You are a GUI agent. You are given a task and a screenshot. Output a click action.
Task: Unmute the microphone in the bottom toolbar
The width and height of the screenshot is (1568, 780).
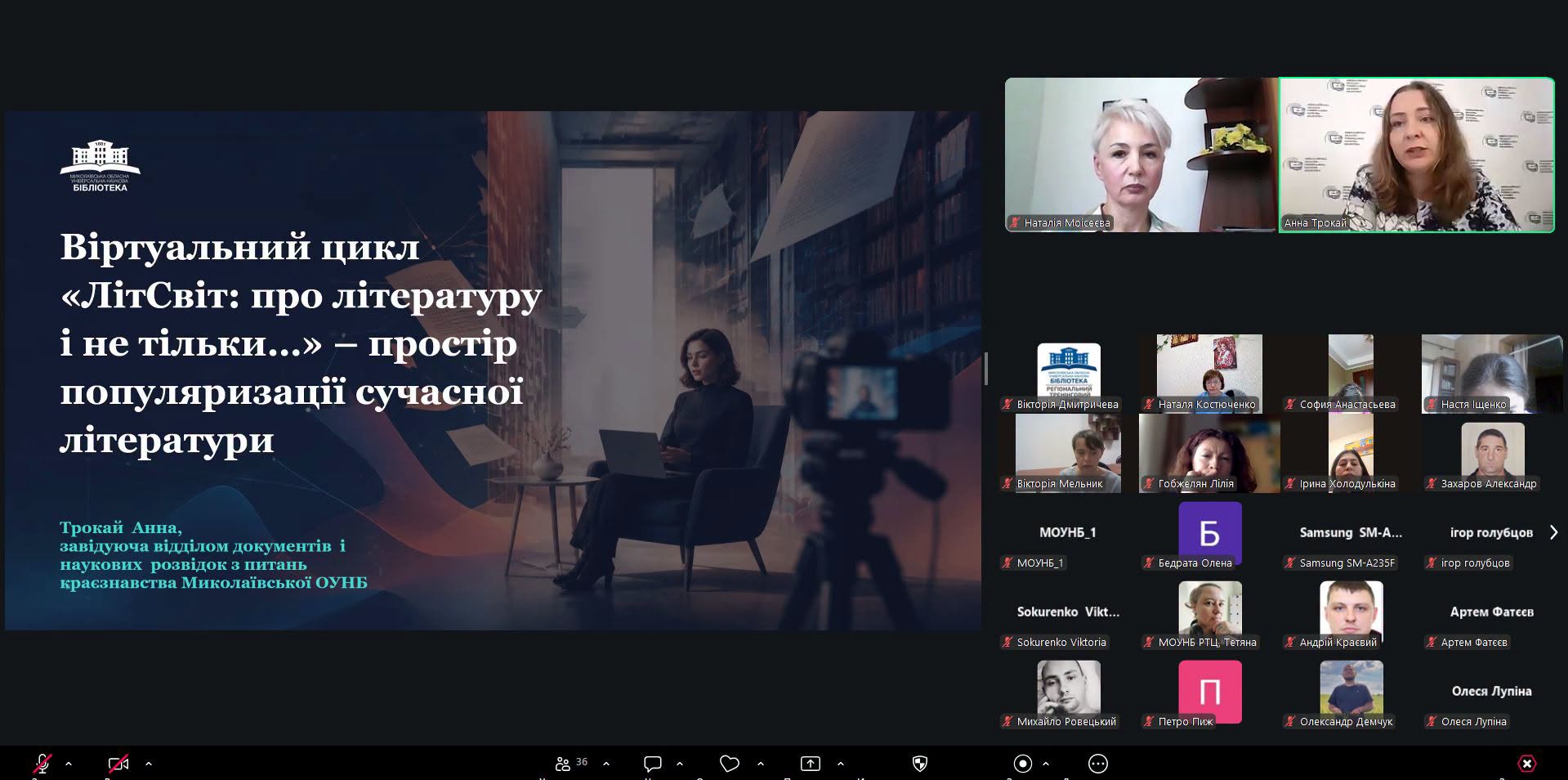coord(42,764)
